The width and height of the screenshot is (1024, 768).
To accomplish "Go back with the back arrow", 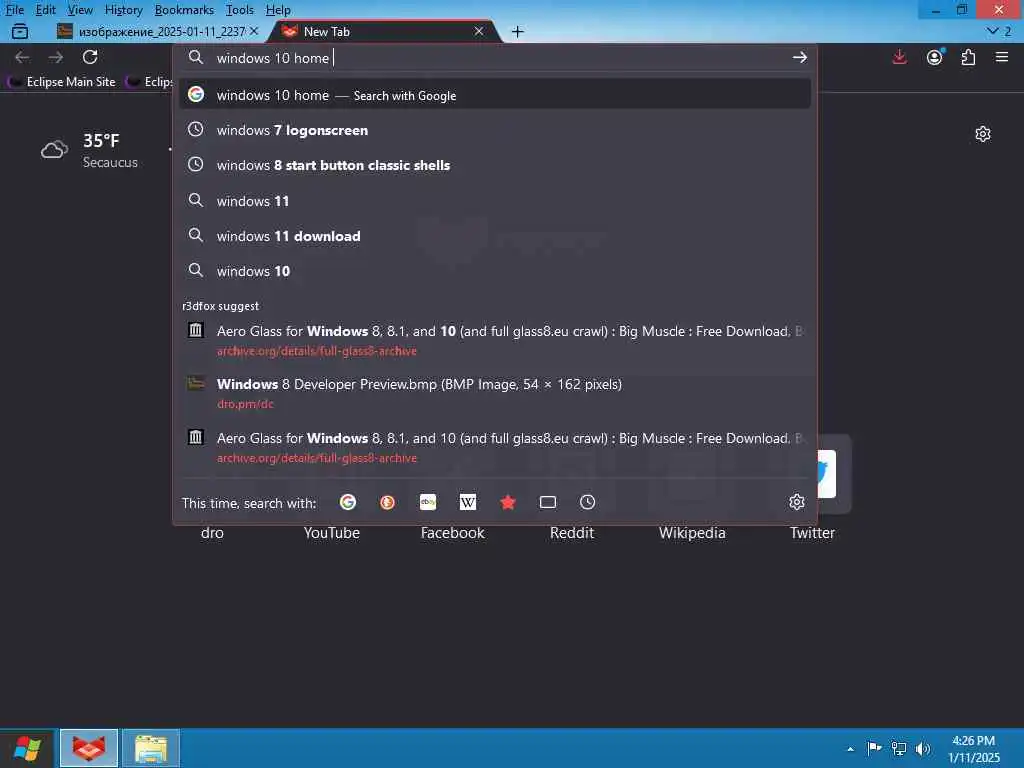I will [x=22, y=57].
